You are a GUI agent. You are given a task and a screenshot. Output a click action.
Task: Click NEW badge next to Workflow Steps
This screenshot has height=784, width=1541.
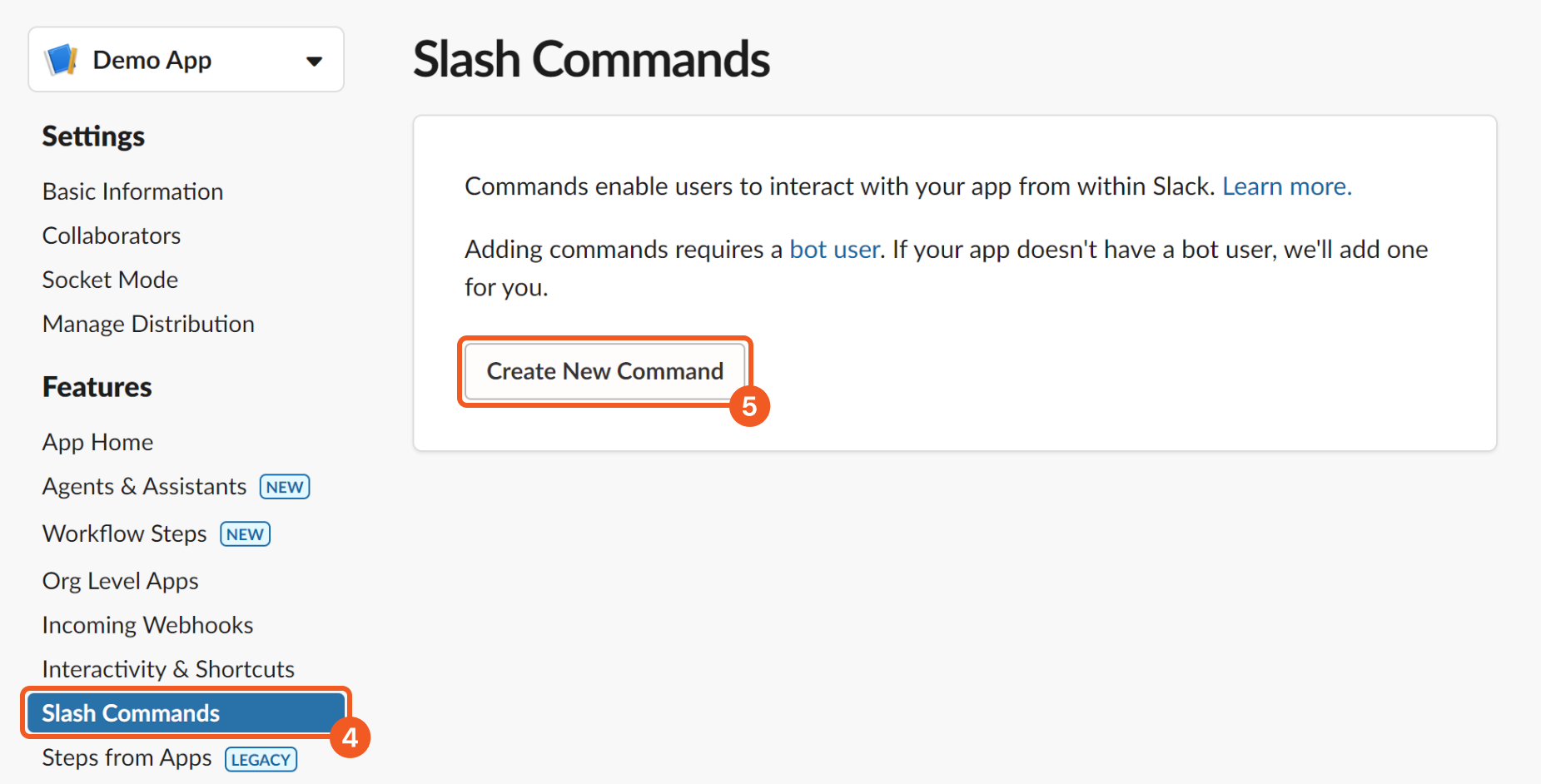(245, 534)
